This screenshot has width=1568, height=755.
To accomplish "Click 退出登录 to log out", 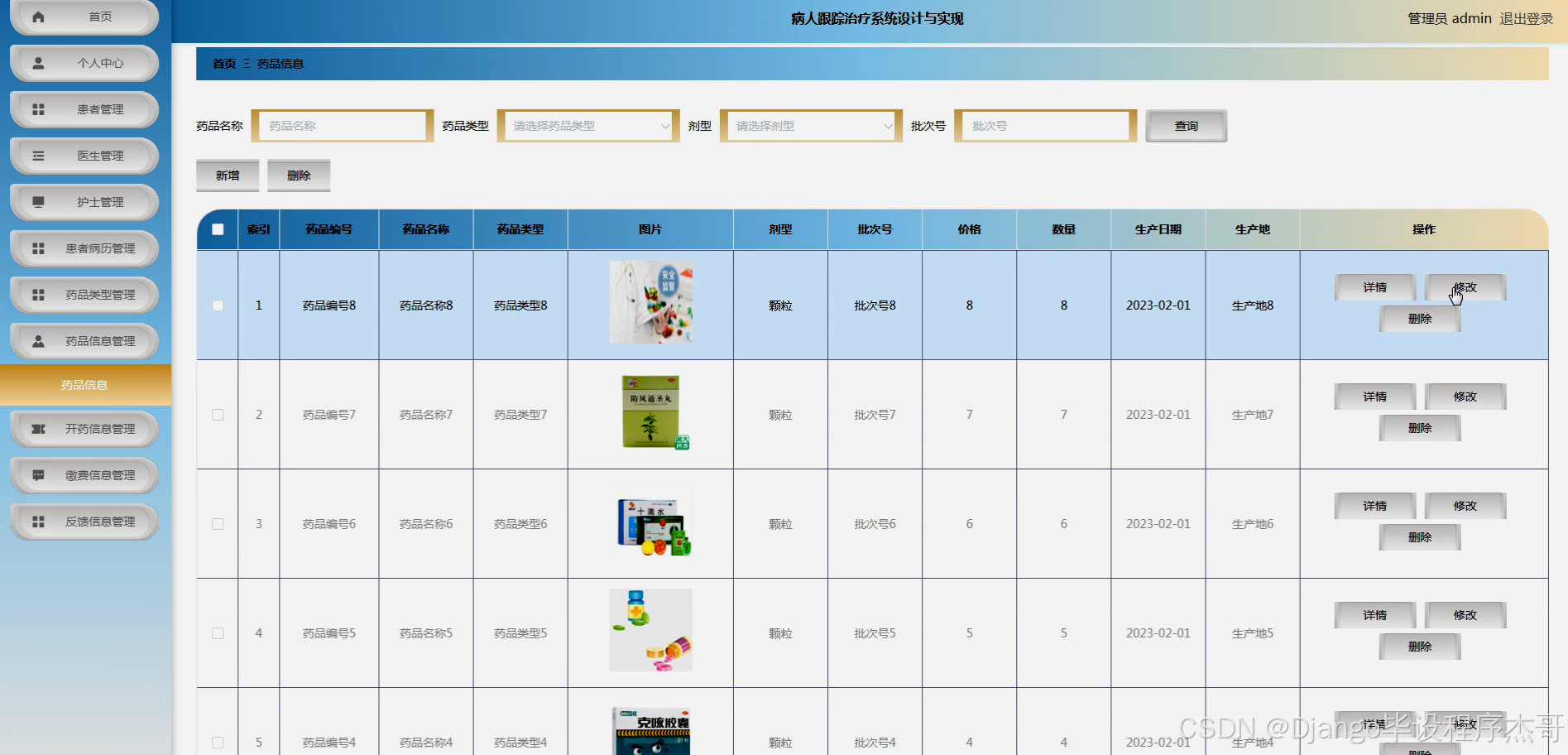I will pyautogui.click(x=1527, y=18).
